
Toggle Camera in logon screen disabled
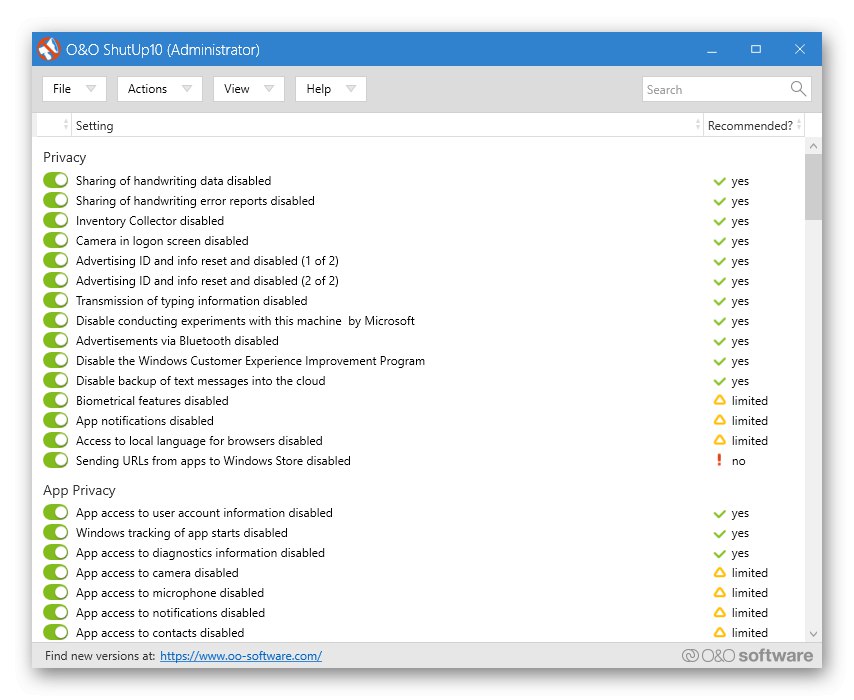(x=56, y=241)
